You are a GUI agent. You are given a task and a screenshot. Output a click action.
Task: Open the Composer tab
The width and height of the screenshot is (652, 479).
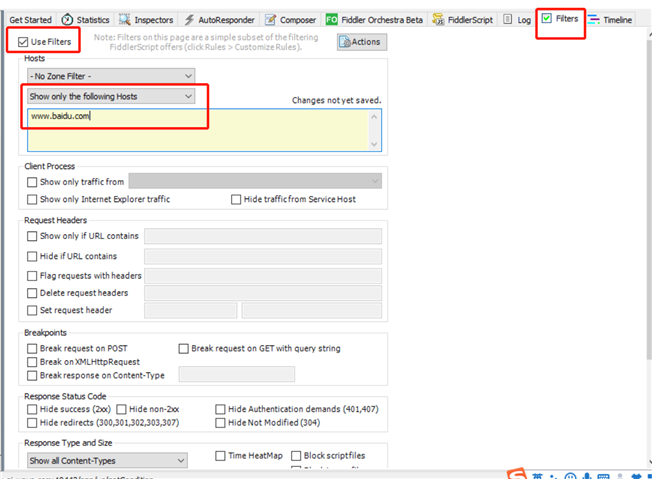[x=291, y=20]
